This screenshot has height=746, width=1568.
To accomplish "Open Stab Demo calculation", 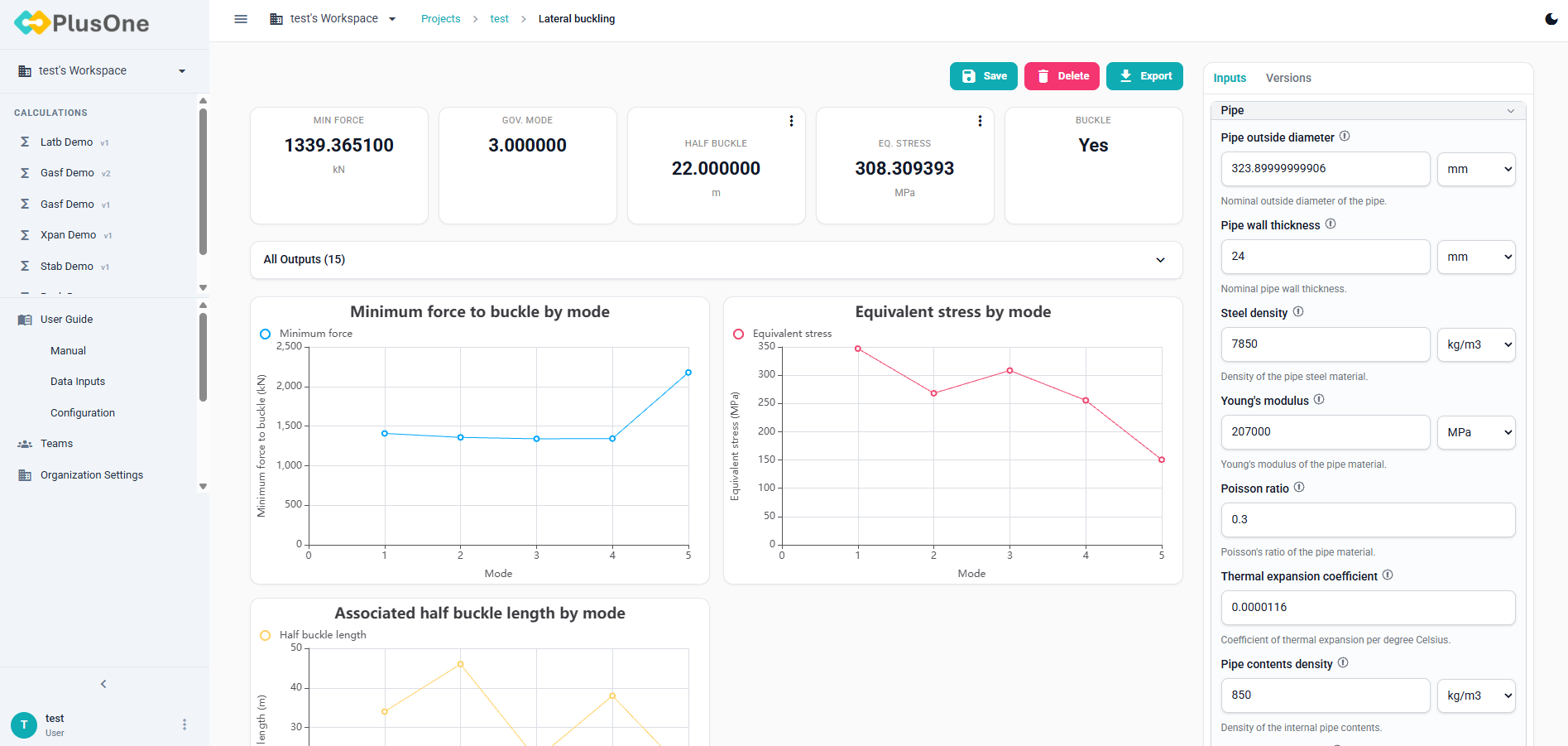I will 66,267.
